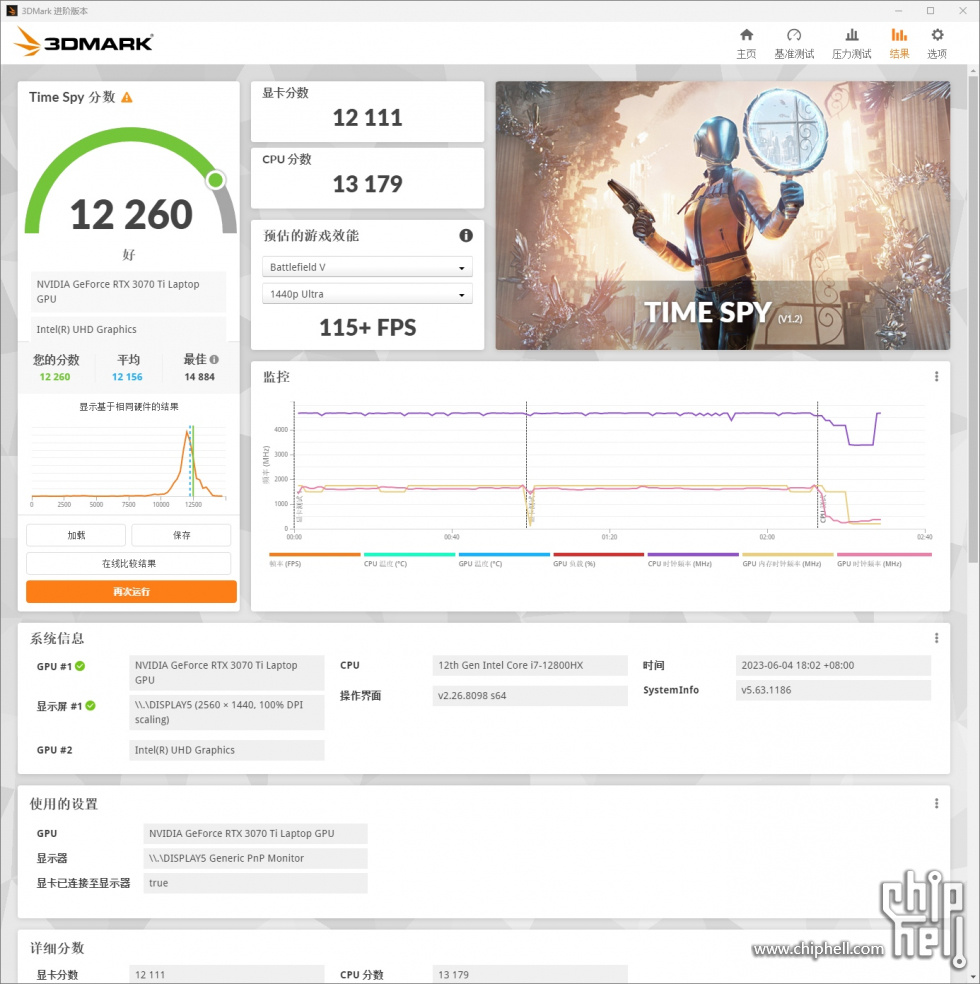This screenshot has height=984, width=980.
Task: Open the 监控 panel more-options menu
Action: [x=936, y=377]
